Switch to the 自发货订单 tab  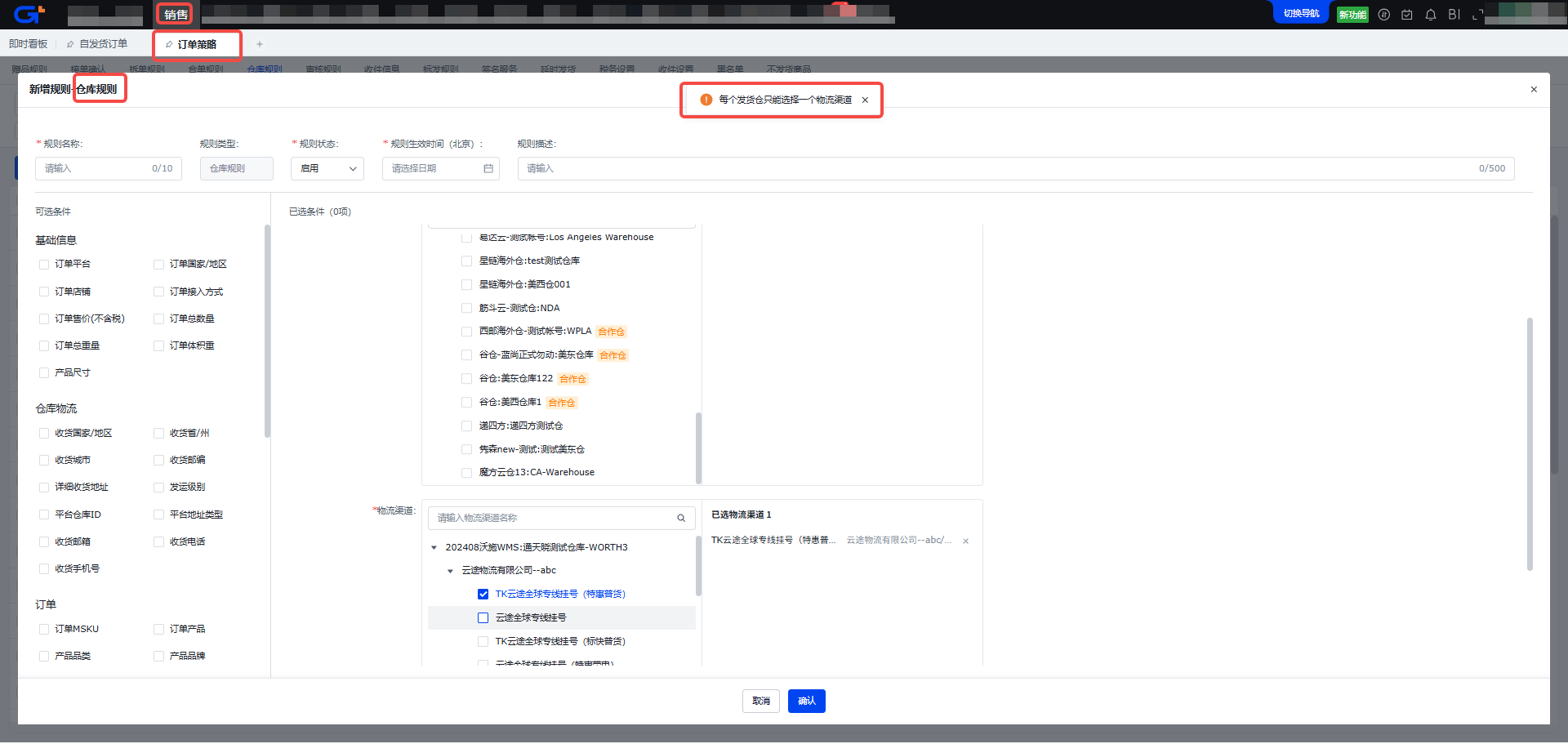click(x=104, y=44)
